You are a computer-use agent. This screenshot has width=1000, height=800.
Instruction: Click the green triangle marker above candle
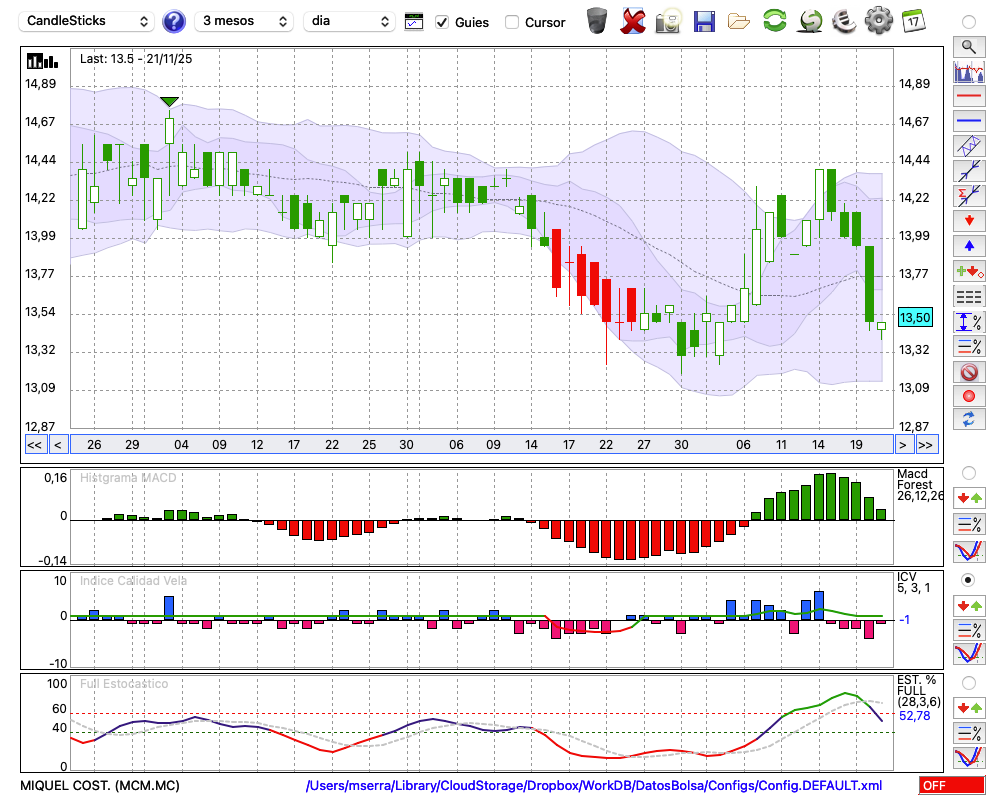click(x=169, y=101)
